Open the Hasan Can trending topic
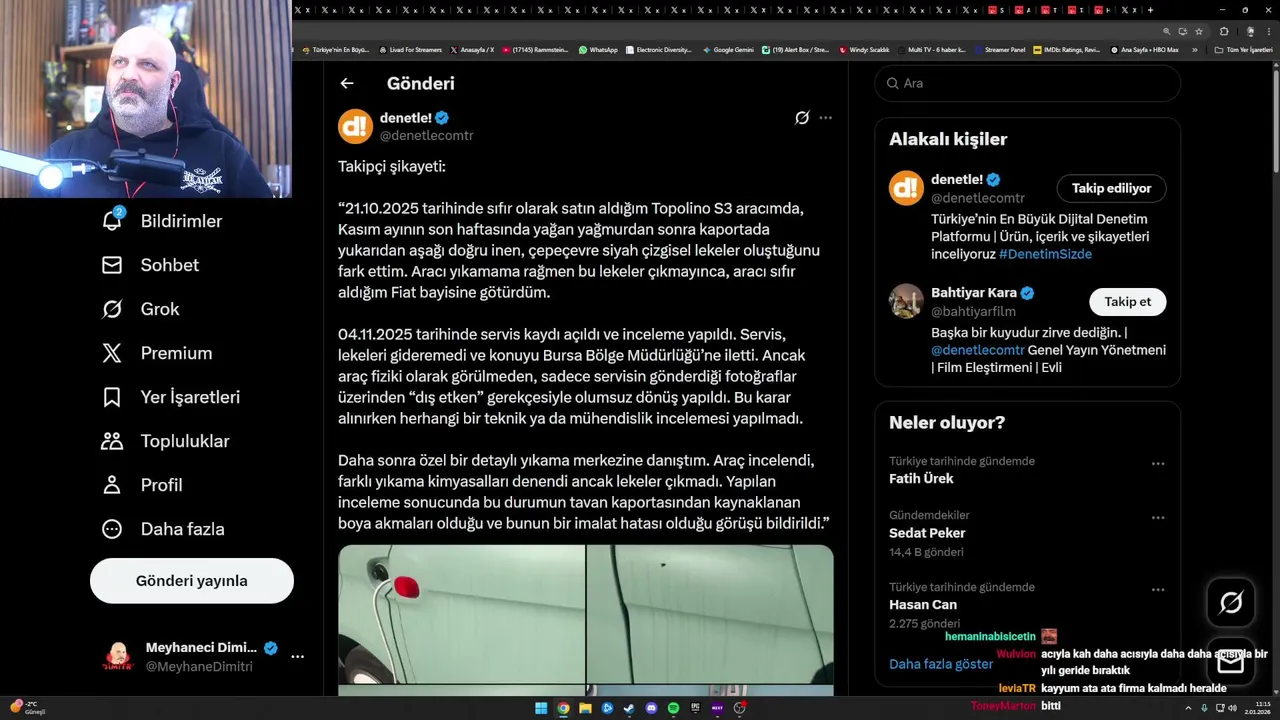Viewport: 1280px width, 720px height. click(923, 605)
